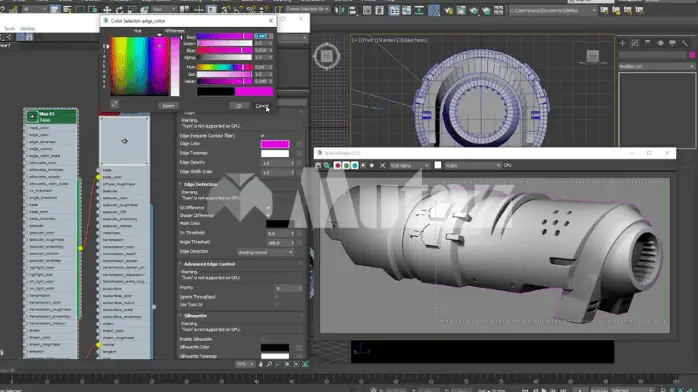Open the magenta Edge Color swatch
Image resolution: width=698 pixels, height=392 pixels.
click(275, 144)
